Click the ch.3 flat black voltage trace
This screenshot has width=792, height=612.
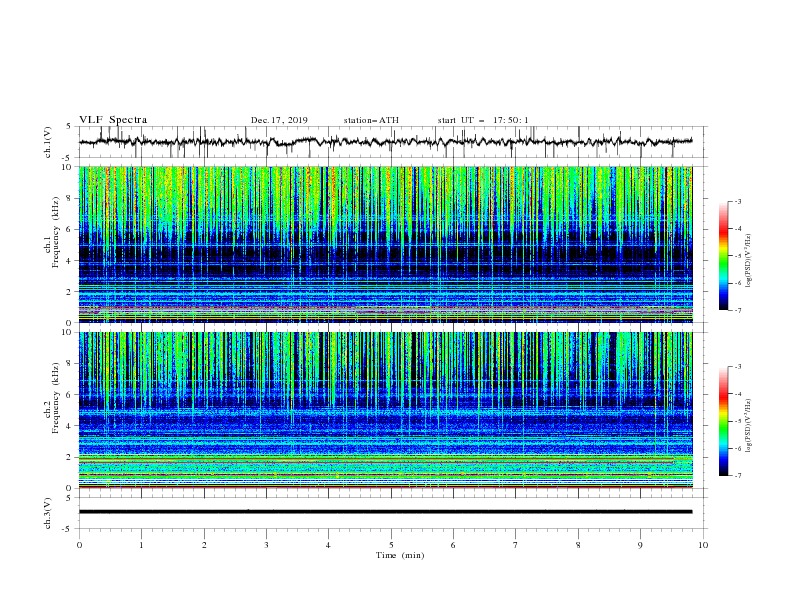tap(385, 512)
